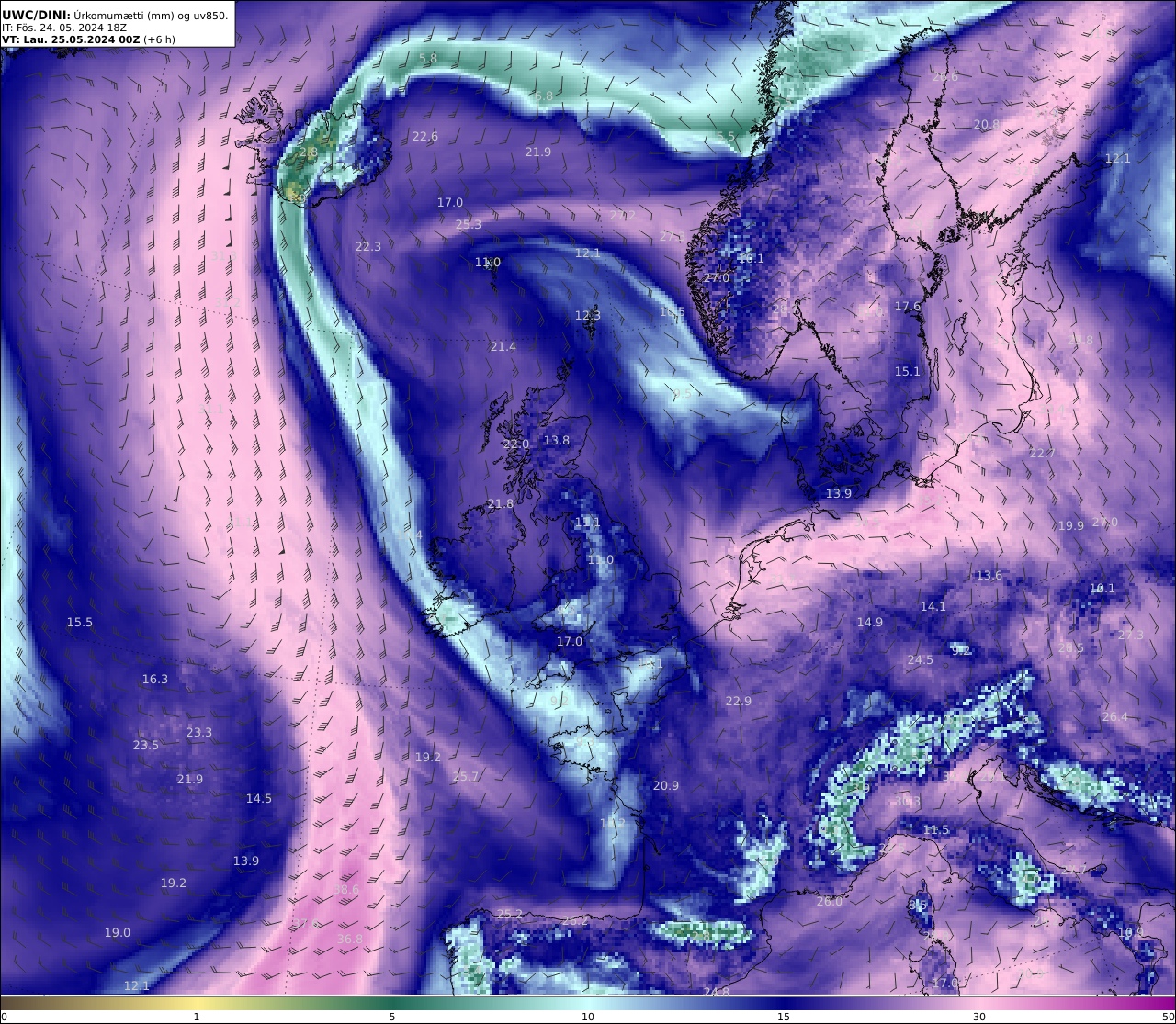Click the '22.0' value over Scotland
This screenshot has height=1024, width=1176.
click(x=516, y=444)
